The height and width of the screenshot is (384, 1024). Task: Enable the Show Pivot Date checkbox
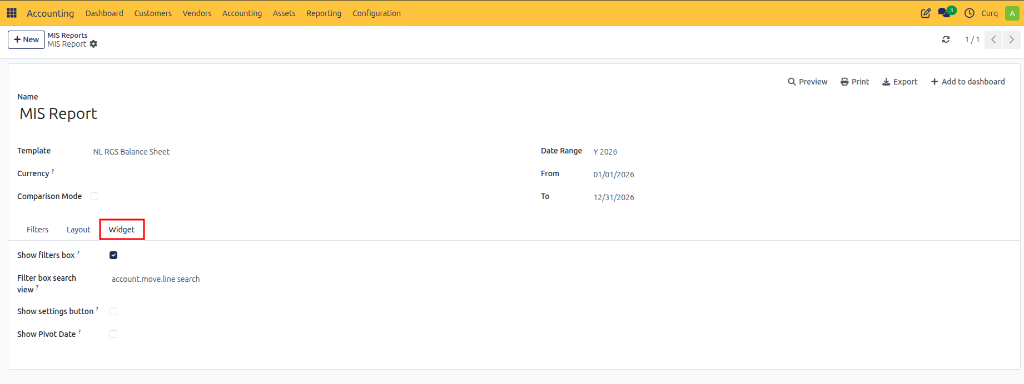pos(113,334)
